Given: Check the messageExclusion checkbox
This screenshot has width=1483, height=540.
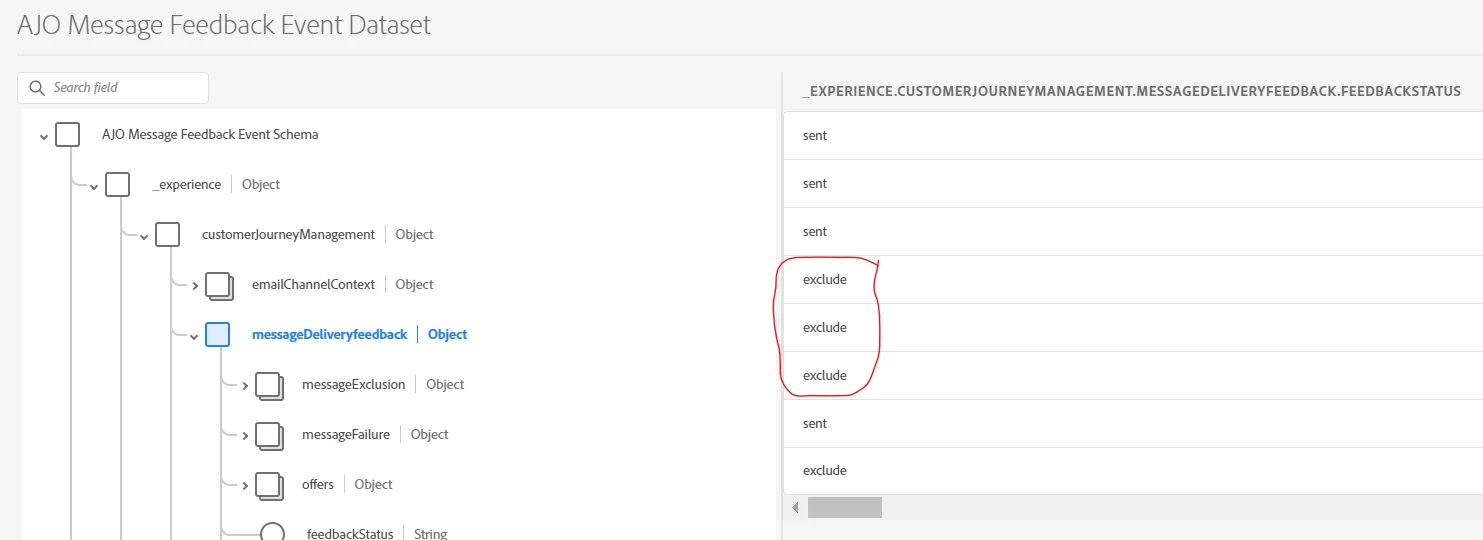Looking at the screenshot, I should (x=269, y=386).
